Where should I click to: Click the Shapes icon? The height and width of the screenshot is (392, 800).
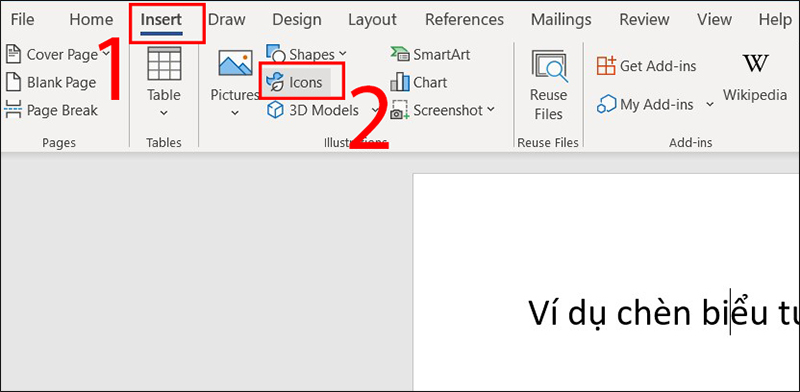276,53
